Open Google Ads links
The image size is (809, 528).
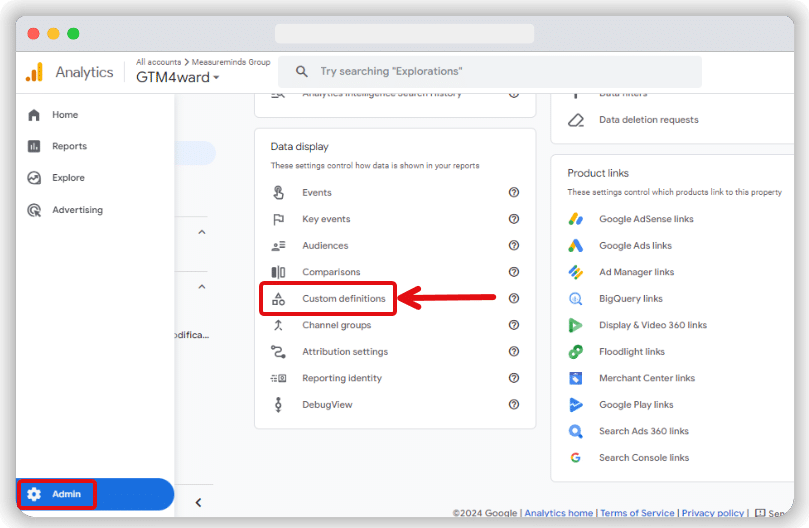point(635,246)
